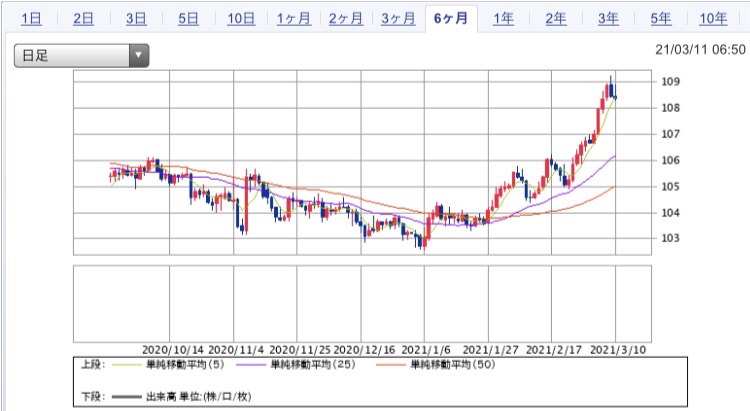Click the 下段 legend row label

93,397
